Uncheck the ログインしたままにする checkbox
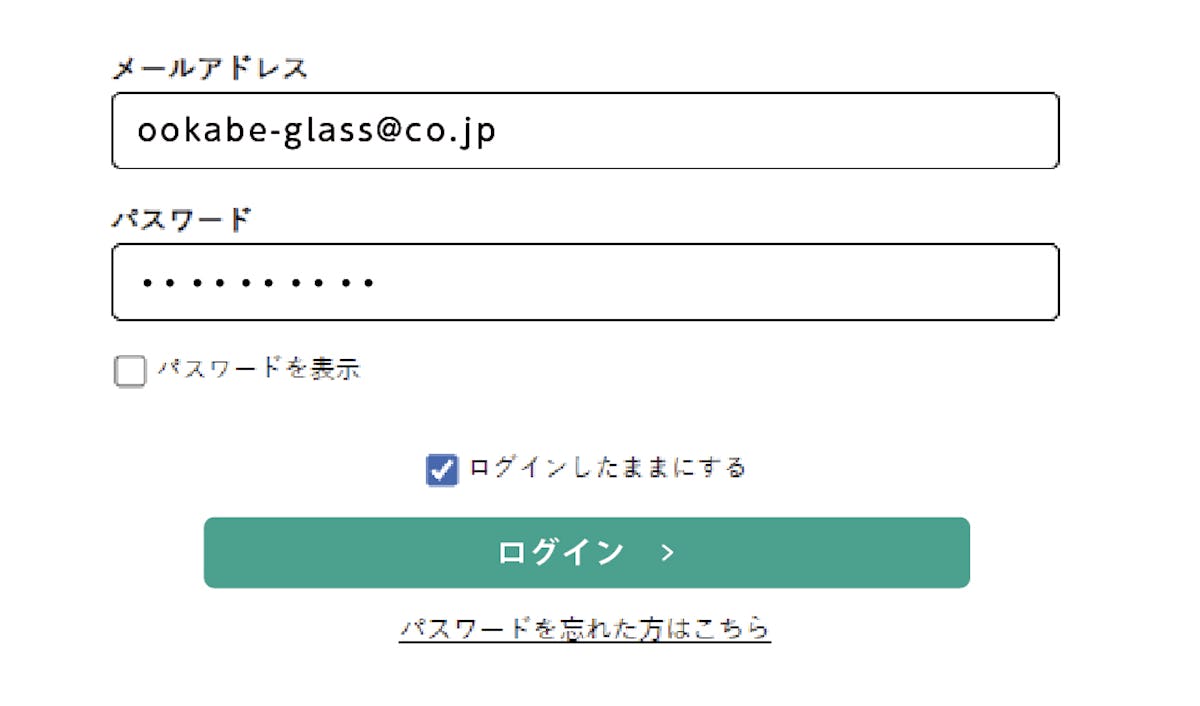The image size is (1200, 706). click(x=441, y=470)
